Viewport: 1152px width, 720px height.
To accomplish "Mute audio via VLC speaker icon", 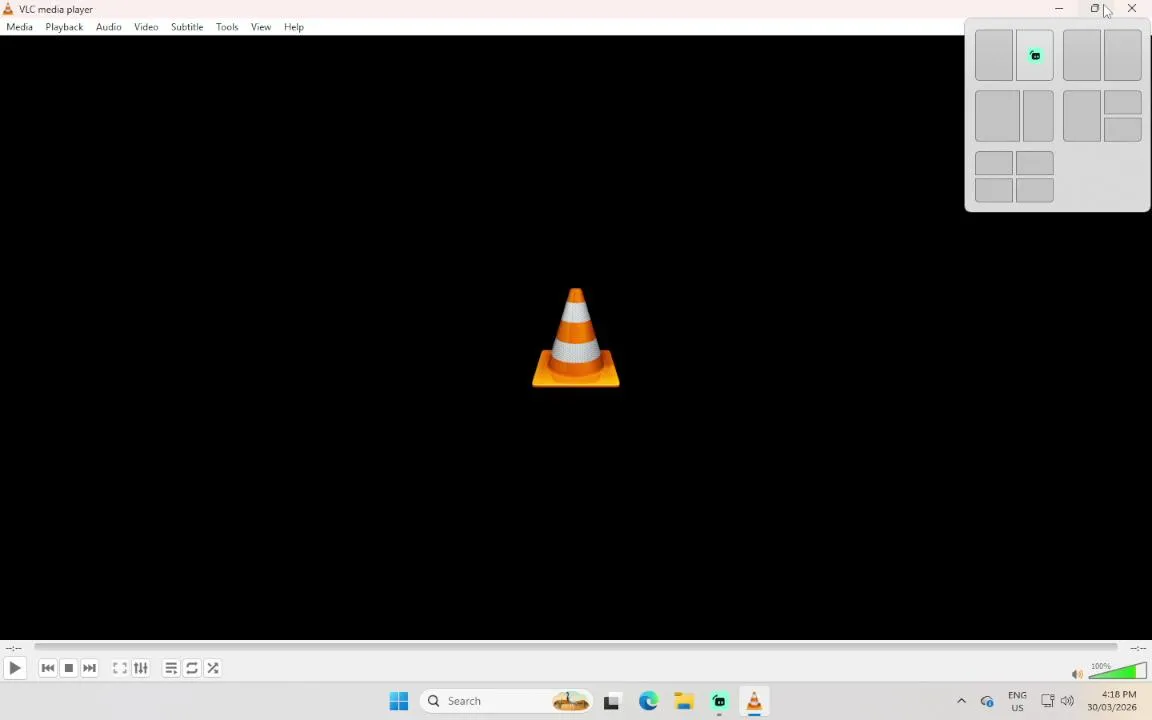I will (x=1077, y=674).
